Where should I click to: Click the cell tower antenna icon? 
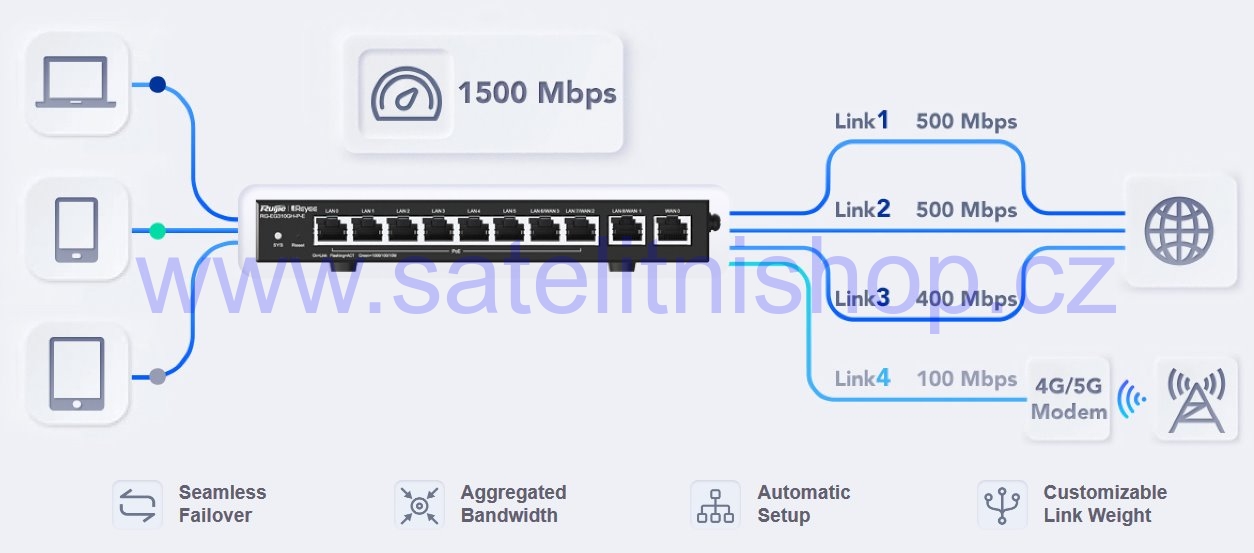tap(1197, 400)
